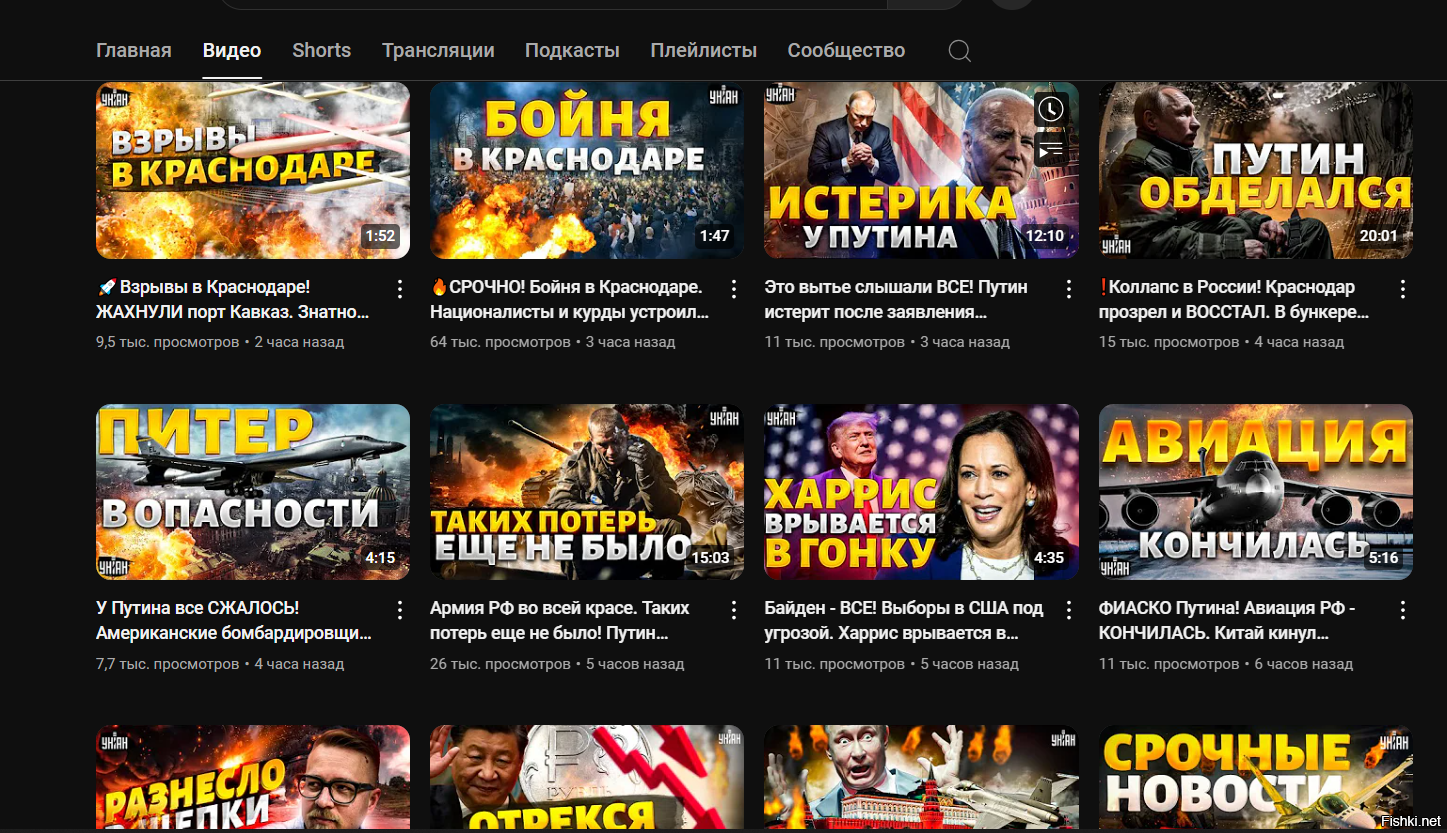The image size is (1447, 833).
Task: Open video title 'СРОЧНО! Бойня в Краснодаре'
Action: pyautogui.click(x=570, y=300)
